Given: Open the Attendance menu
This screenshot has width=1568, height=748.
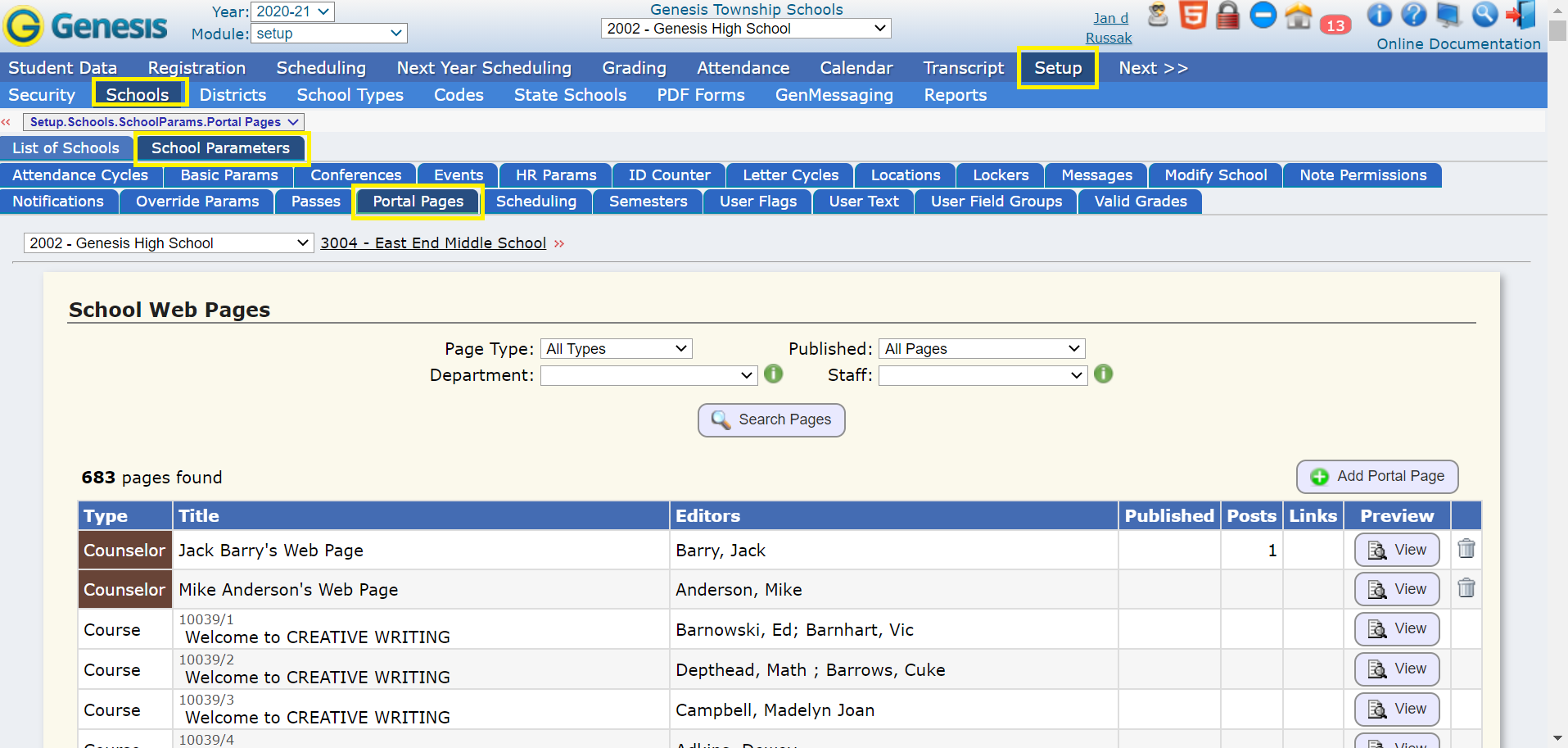Looking at the screenshot, I should pos(743,68).
